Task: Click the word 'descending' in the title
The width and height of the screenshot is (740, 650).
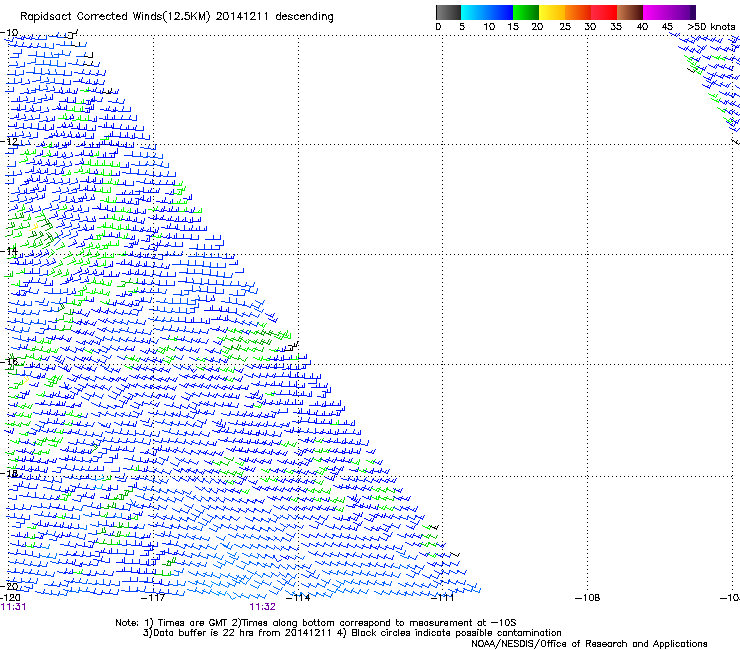Action: tap(304, 17)
